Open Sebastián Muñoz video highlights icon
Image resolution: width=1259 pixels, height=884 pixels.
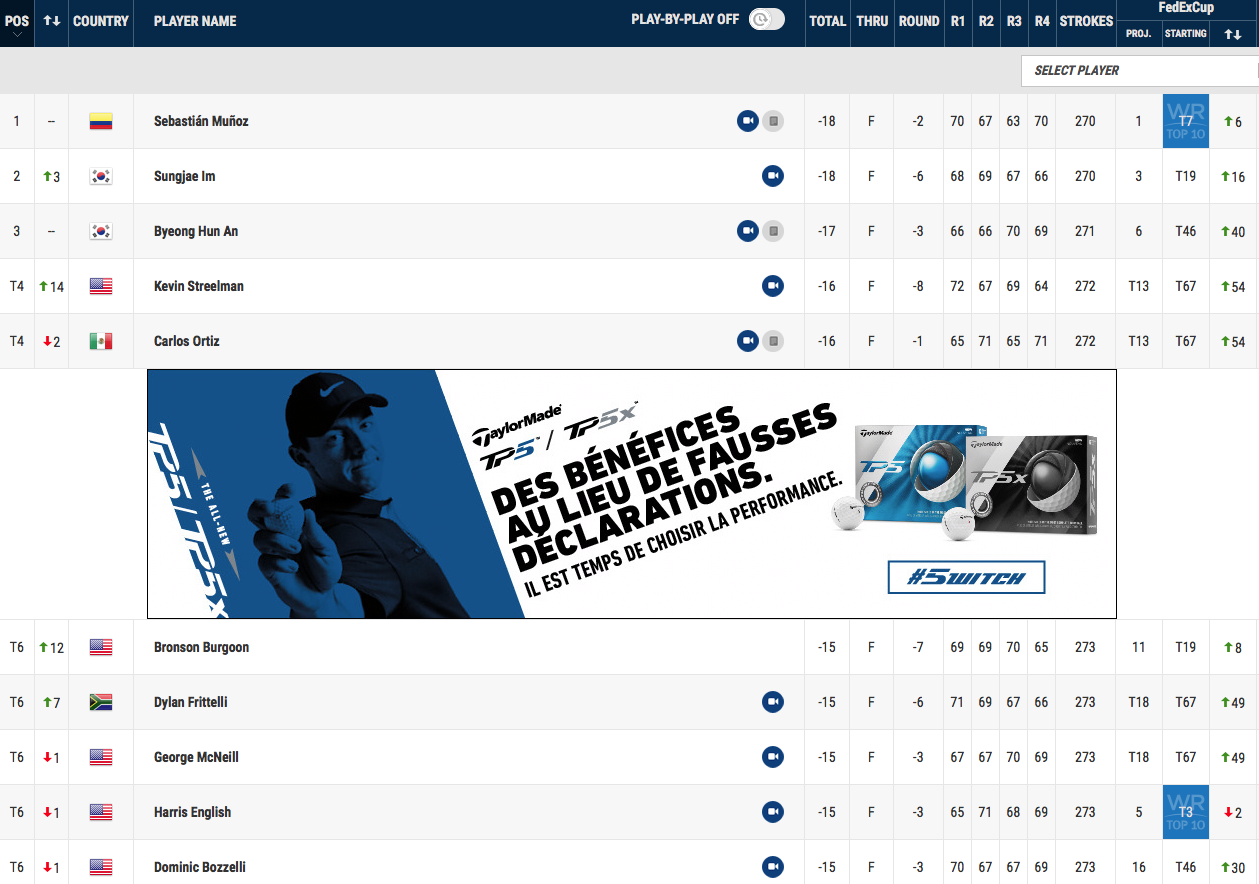click(747, 121)
